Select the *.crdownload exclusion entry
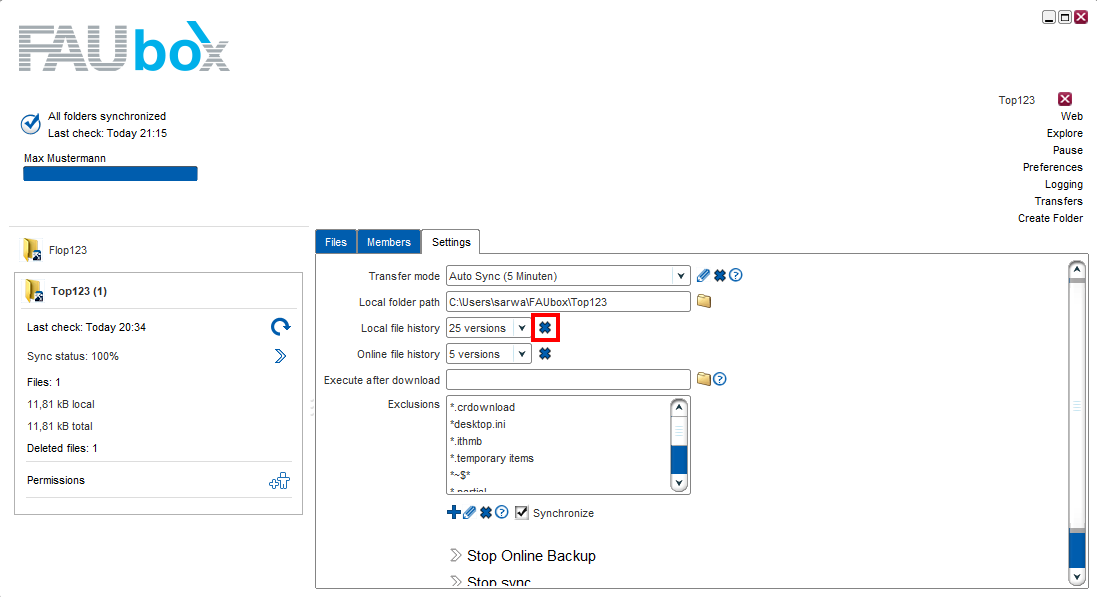The height and width of the screenshot is (597, 1097). pyautogui.click(x=482, y=407)
